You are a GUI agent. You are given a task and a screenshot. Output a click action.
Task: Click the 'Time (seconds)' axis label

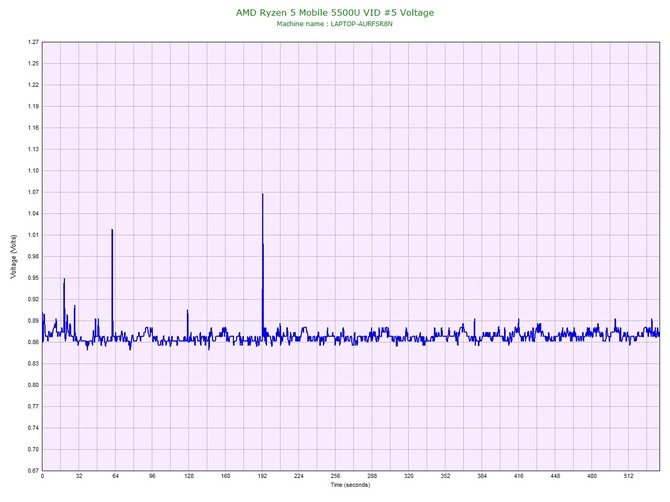[x=350, y=485]
